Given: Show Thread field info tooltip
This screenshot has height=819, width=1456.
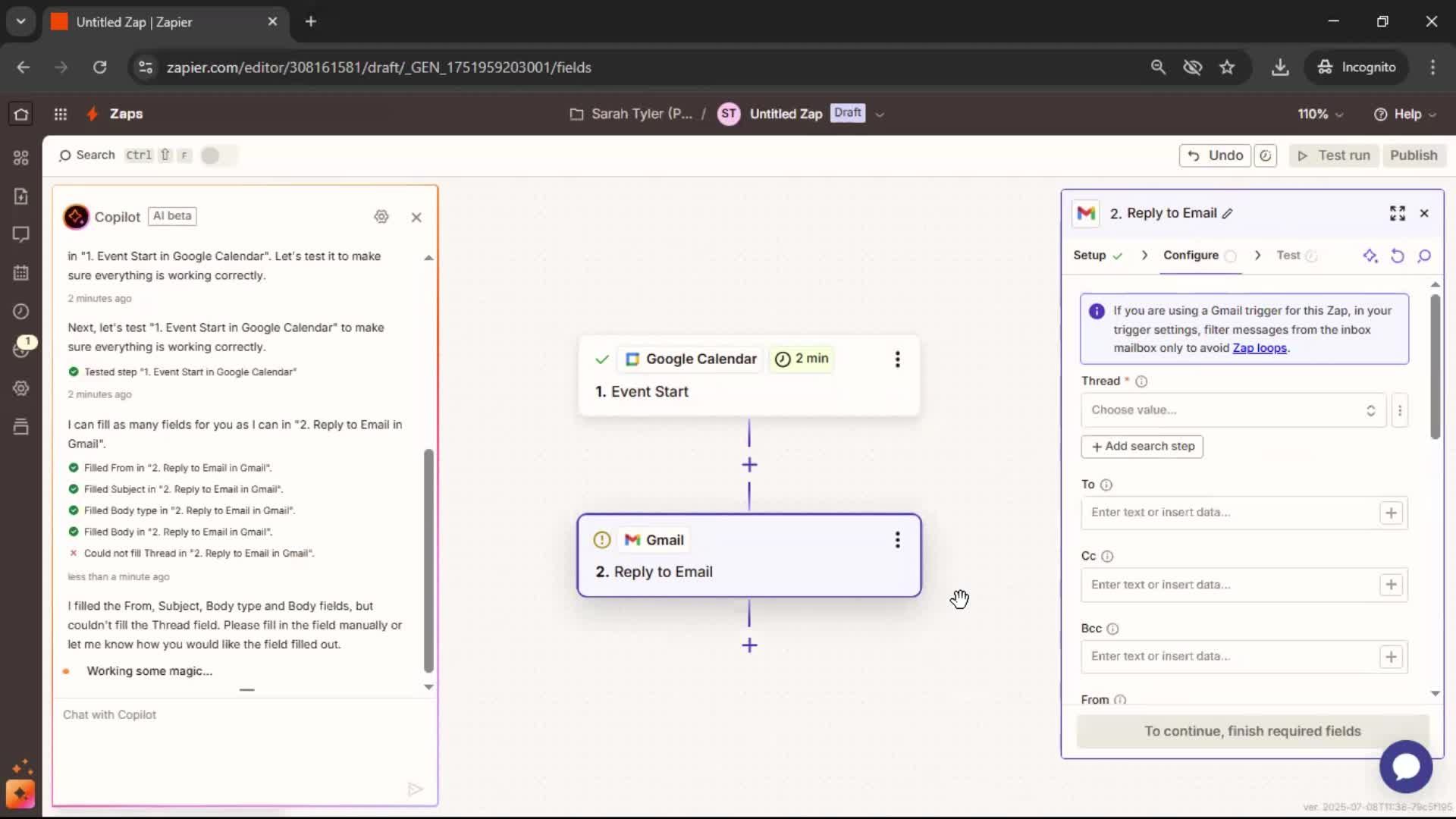Looking at the screenshot, I should click(1141, 381).
